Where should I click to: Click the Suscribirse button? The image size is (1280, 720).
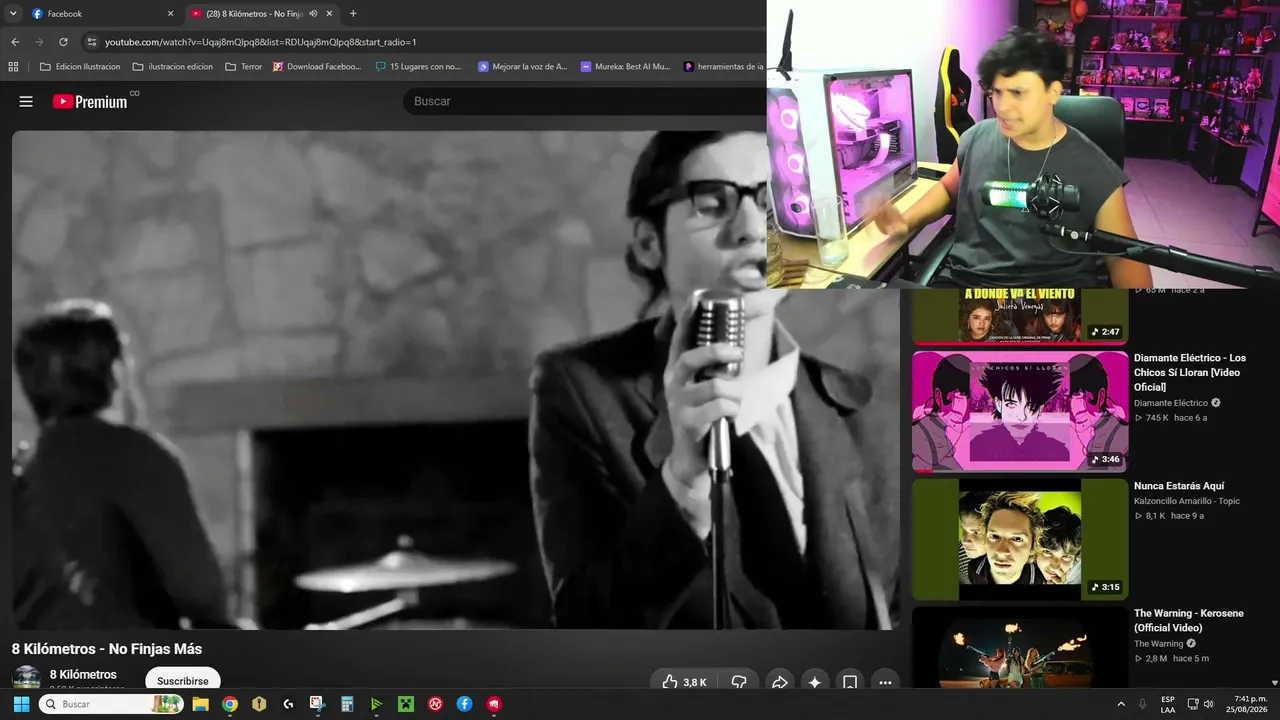coord(182,681)
